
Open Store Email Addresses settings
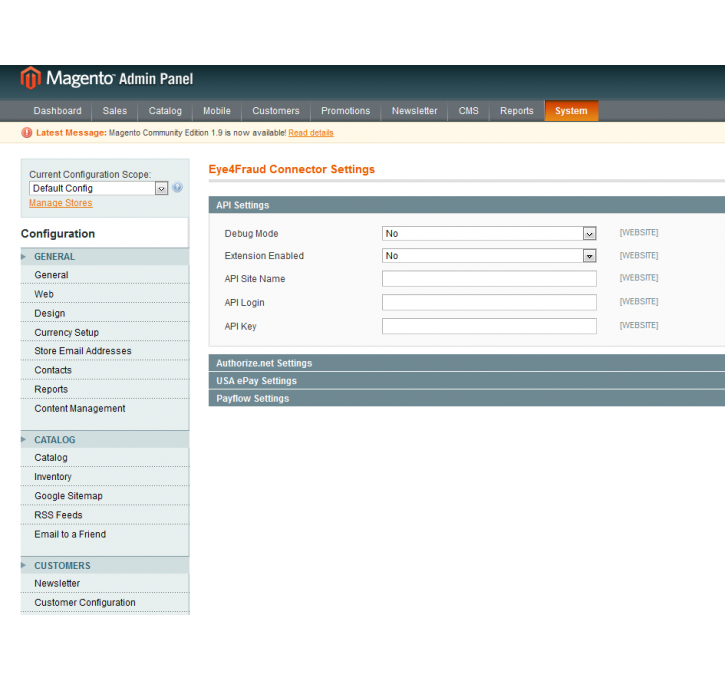(105, 351)
